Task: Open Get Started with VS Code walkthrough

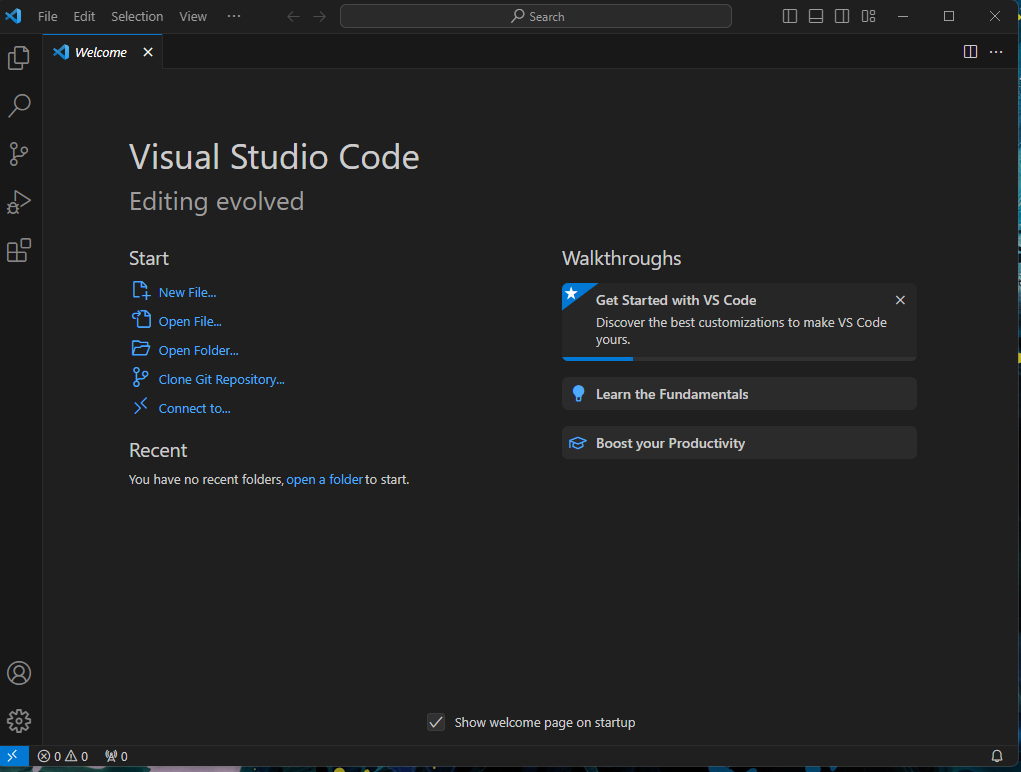Action: click(739, 322)
